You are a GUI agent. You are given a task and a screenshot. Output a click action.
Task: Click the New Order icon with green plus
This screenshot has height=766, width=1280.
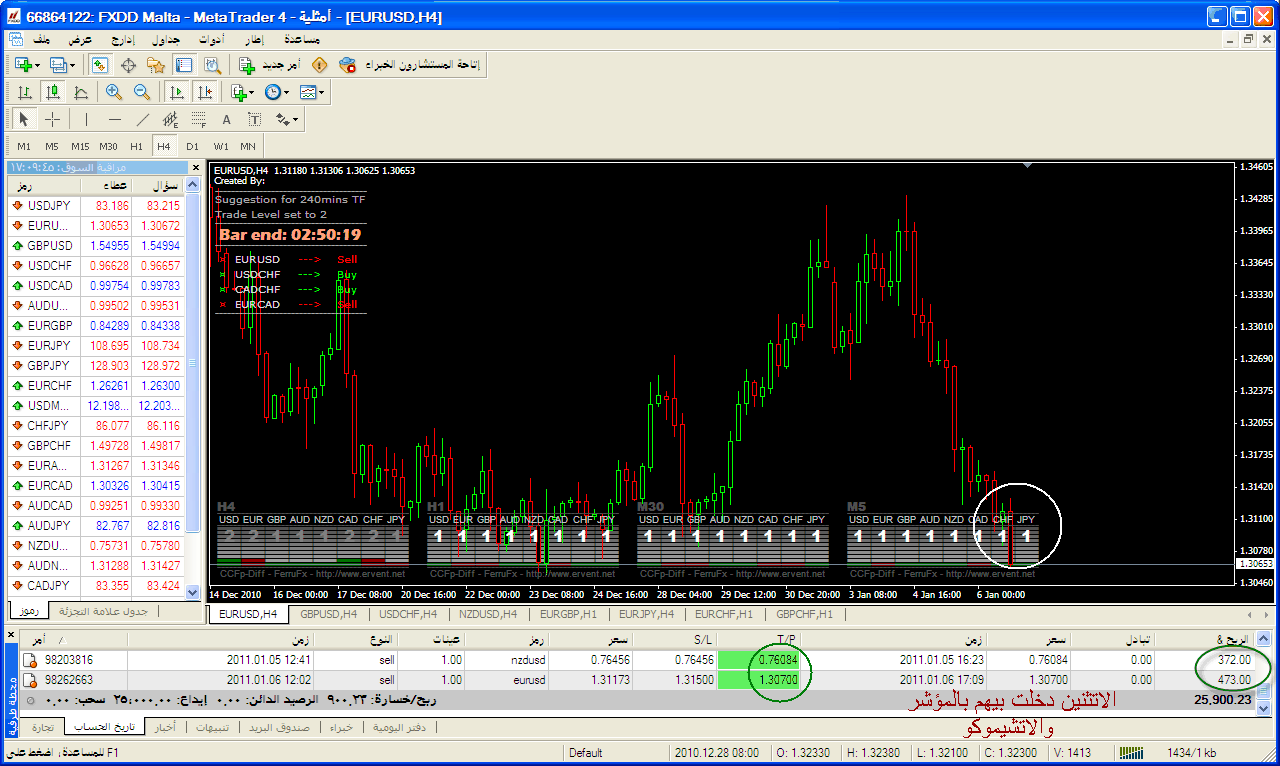click(247, 65)
